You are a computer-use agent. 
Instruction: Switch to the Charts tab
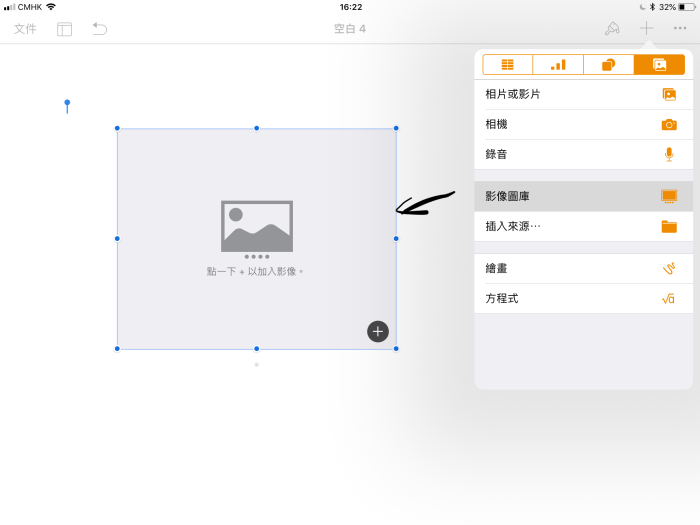pyautogui.click(x=558, y=65)
